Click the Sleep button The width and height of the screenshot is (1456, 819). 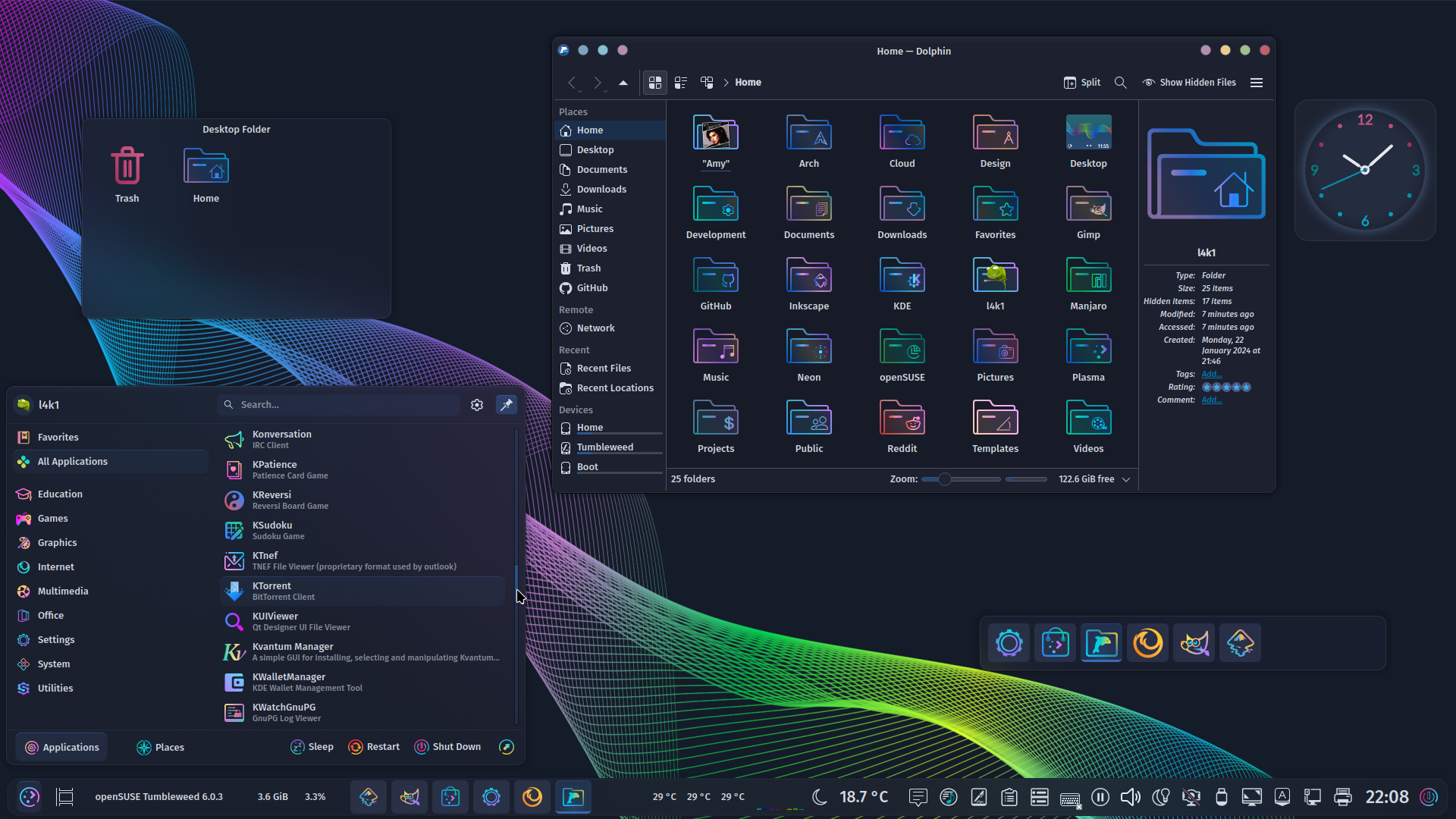[312, 748]
